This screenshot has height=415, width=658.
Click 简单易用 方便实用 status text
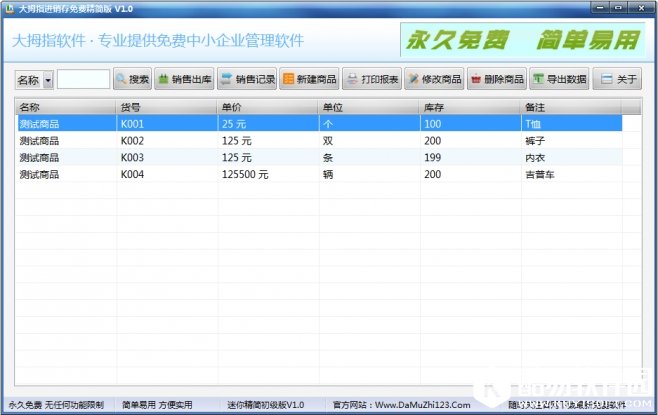pos(157,405)
